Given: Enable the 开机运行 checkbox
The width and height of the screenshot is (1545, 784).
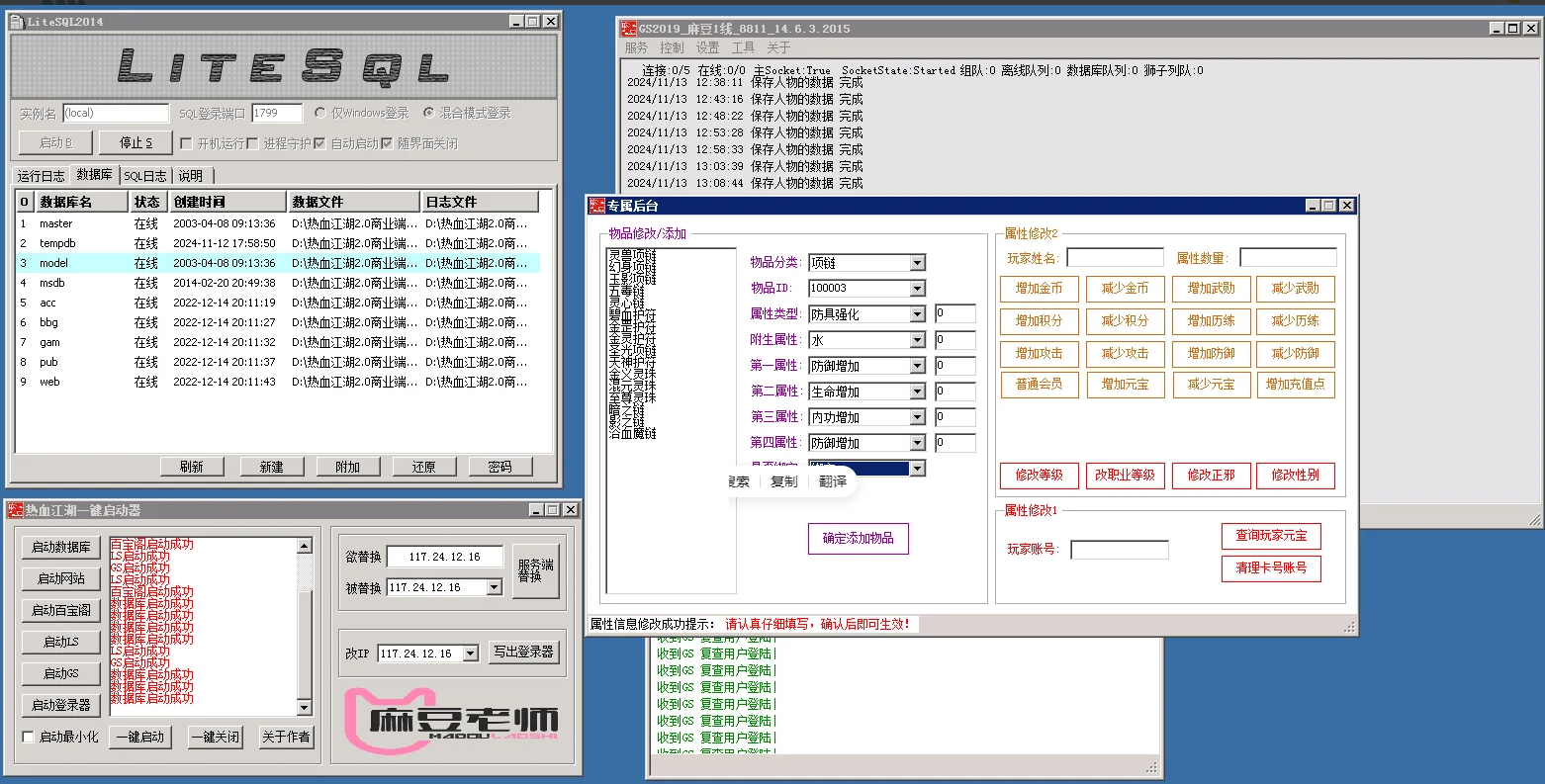Looking at the screenshot, I should tap(187, 141).
